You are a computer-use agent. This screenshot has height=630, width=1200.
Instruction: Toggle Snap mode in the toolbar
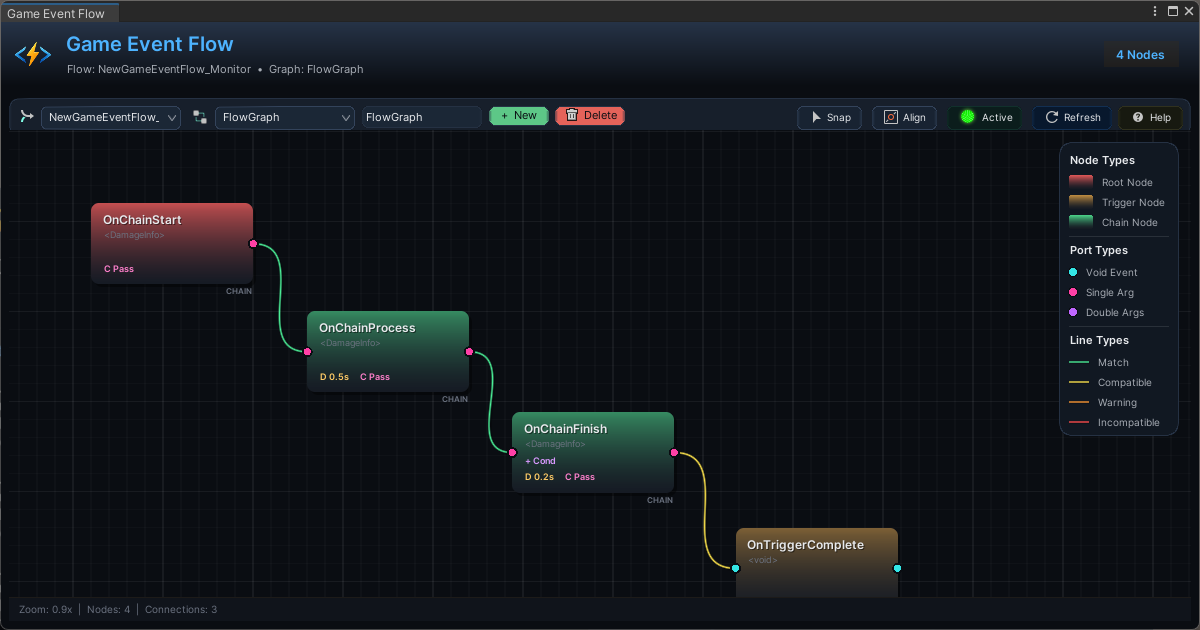tap(829, 117)
